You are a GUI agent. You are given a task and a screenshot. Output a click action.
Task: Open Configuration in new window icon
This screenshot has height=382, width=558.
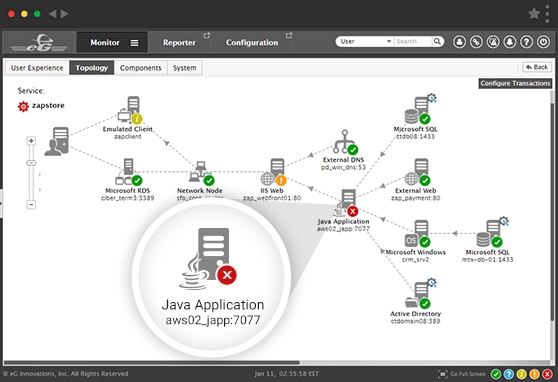tap(289, 36)
